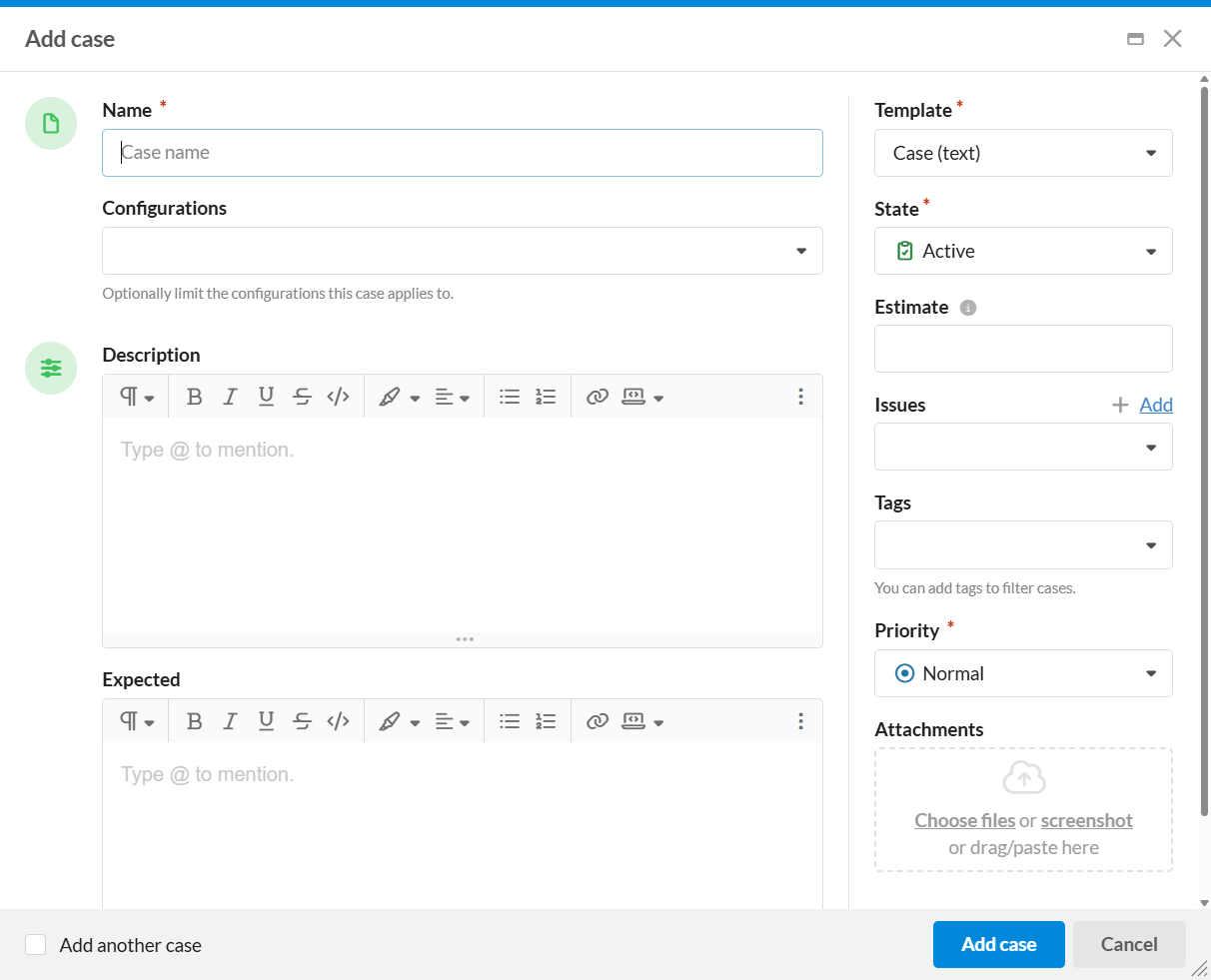The width and height of the screenshot is (1211, 980).
Task: Toggle bold in the Description toolbar
Action: click(195, 397)
